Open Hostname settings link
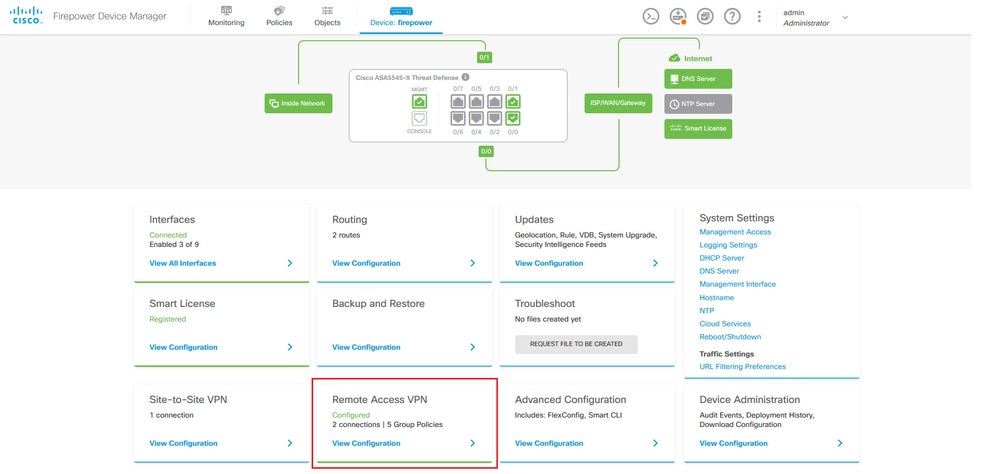999x474 pixels. tap(717, 298)
